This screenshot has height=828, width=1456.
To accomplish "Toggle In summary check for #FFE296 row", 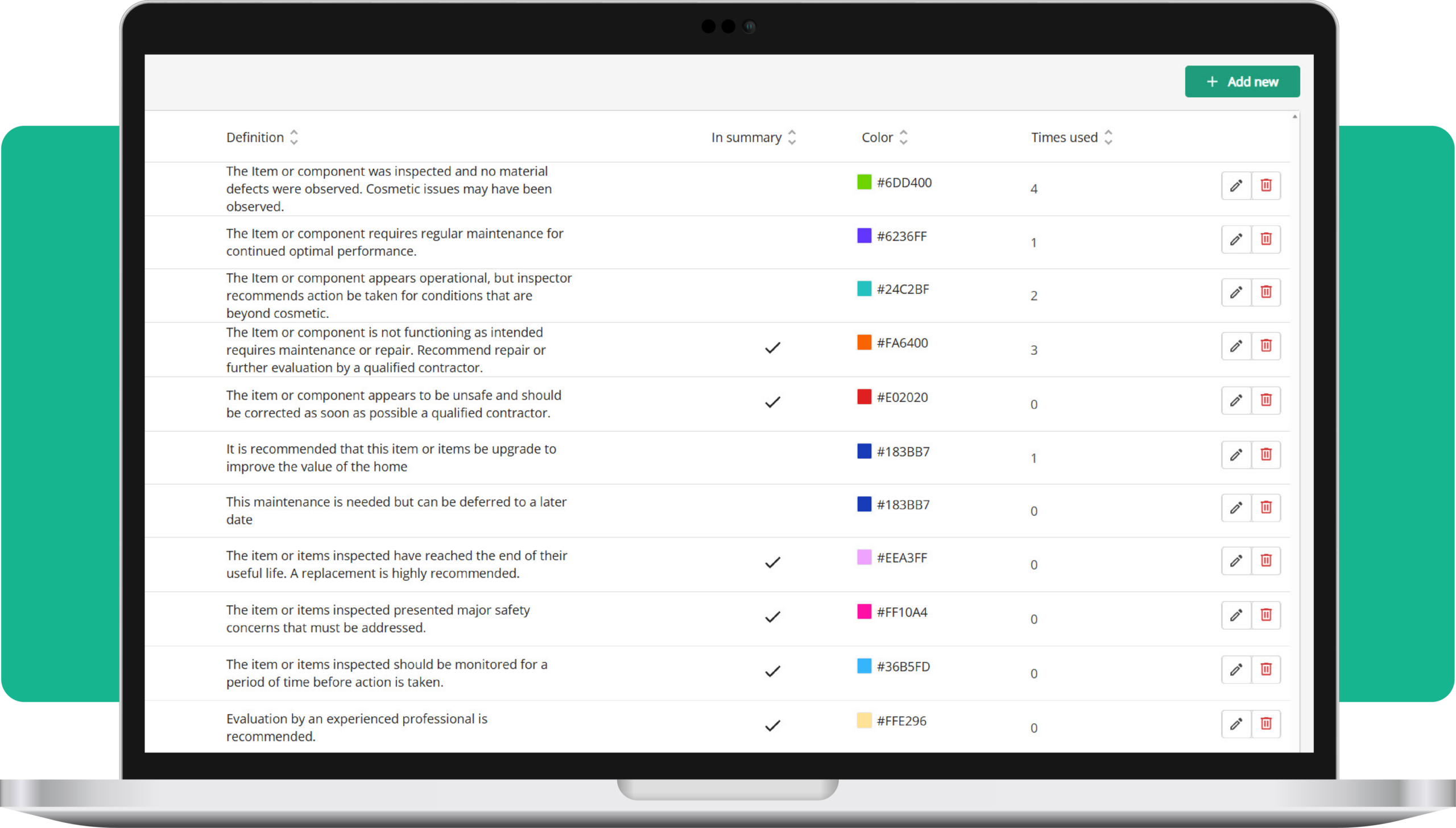I will [772, 725].
